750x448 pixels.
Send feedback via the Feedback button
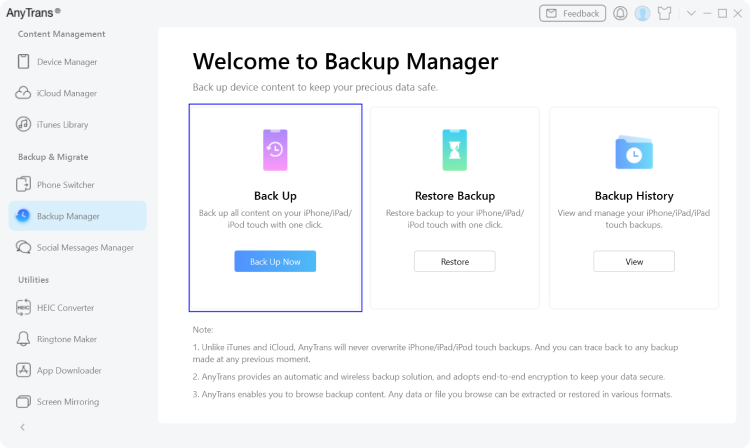pos(572,13)
